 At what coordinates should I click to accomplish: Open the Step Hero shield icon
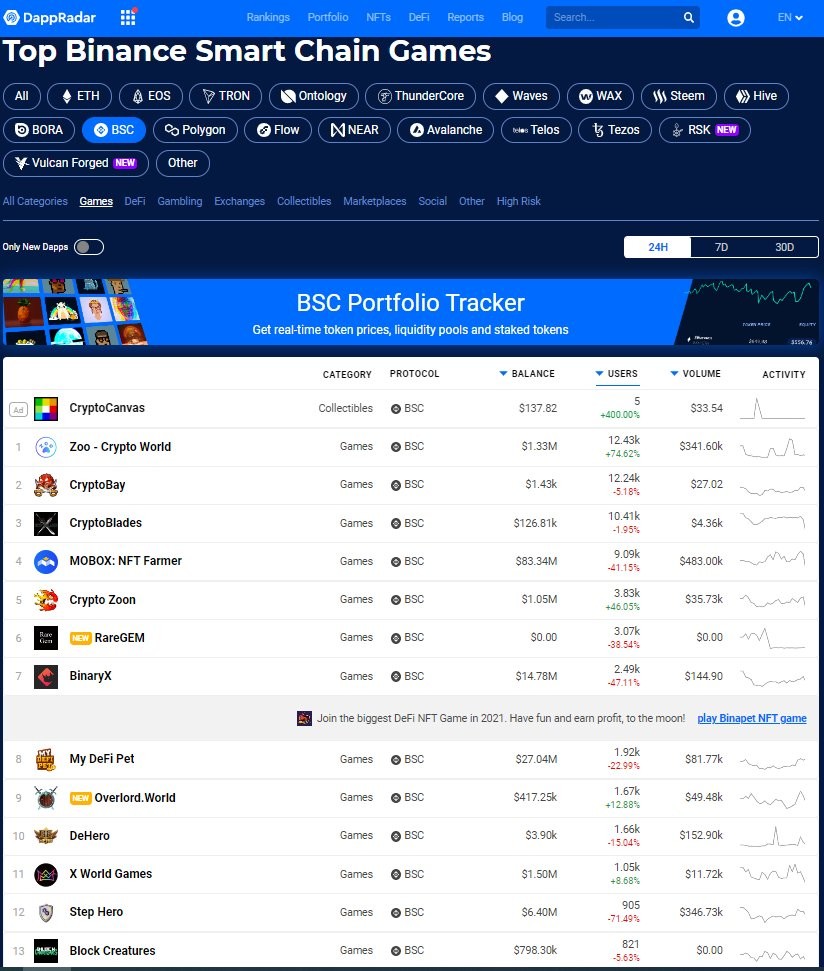(x=46, y=912)
